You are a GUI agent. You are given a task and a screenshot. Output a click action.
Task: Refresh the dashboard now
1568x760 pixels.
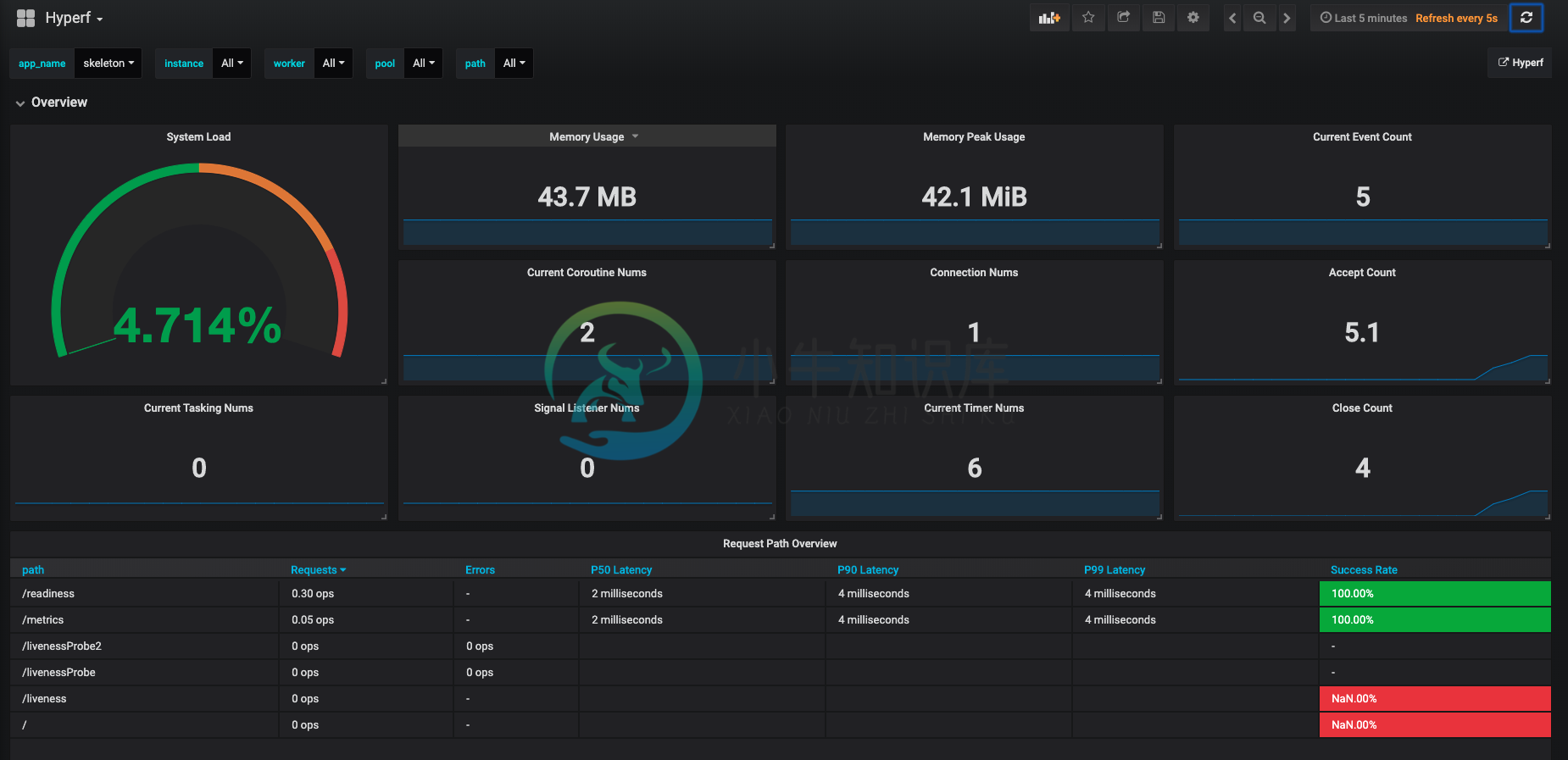[1526, 18]
